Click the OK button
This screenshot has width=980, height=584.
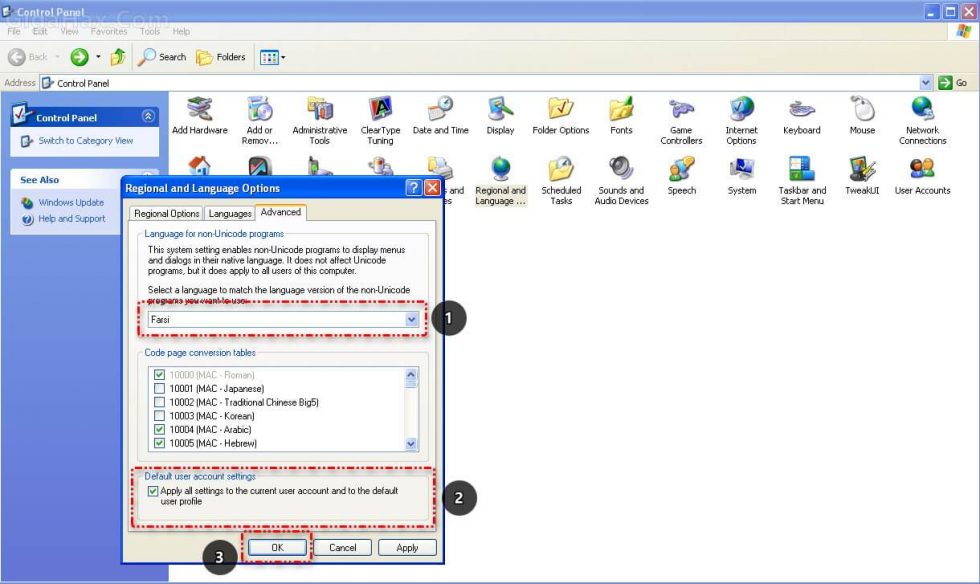point(277,547)
